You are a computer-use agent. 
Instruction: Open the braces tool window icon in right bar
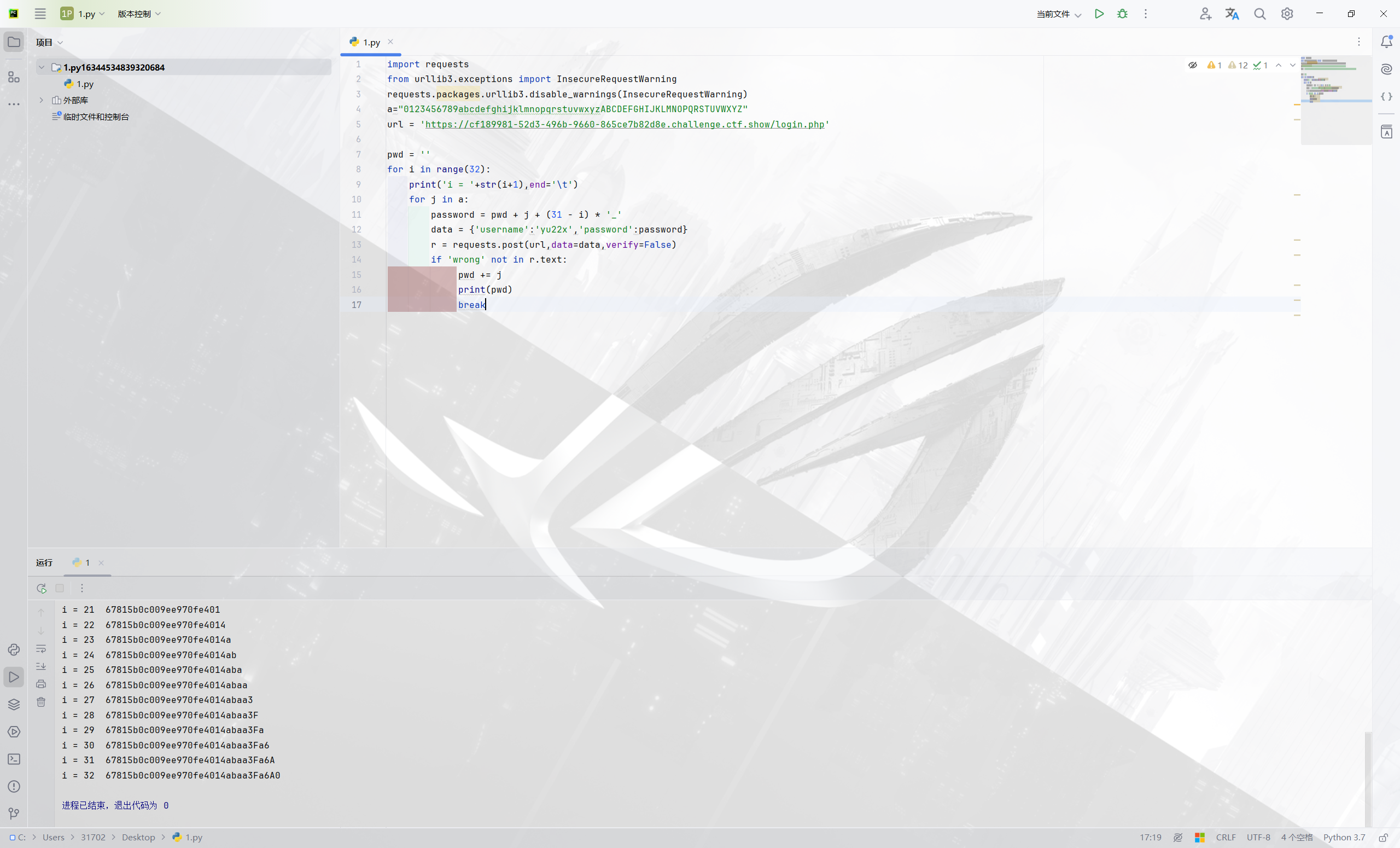click(1386, 97)
